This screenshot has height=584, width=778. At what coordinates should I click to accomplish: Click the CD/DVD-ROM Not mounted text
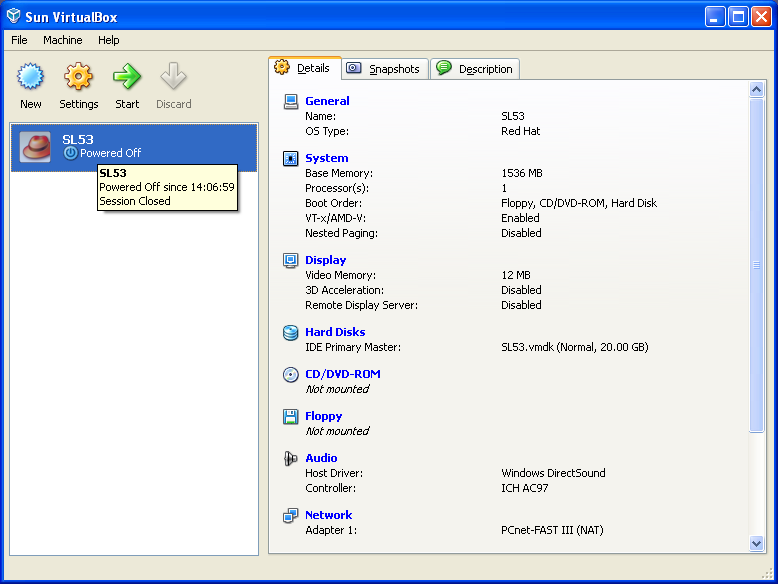337,389
